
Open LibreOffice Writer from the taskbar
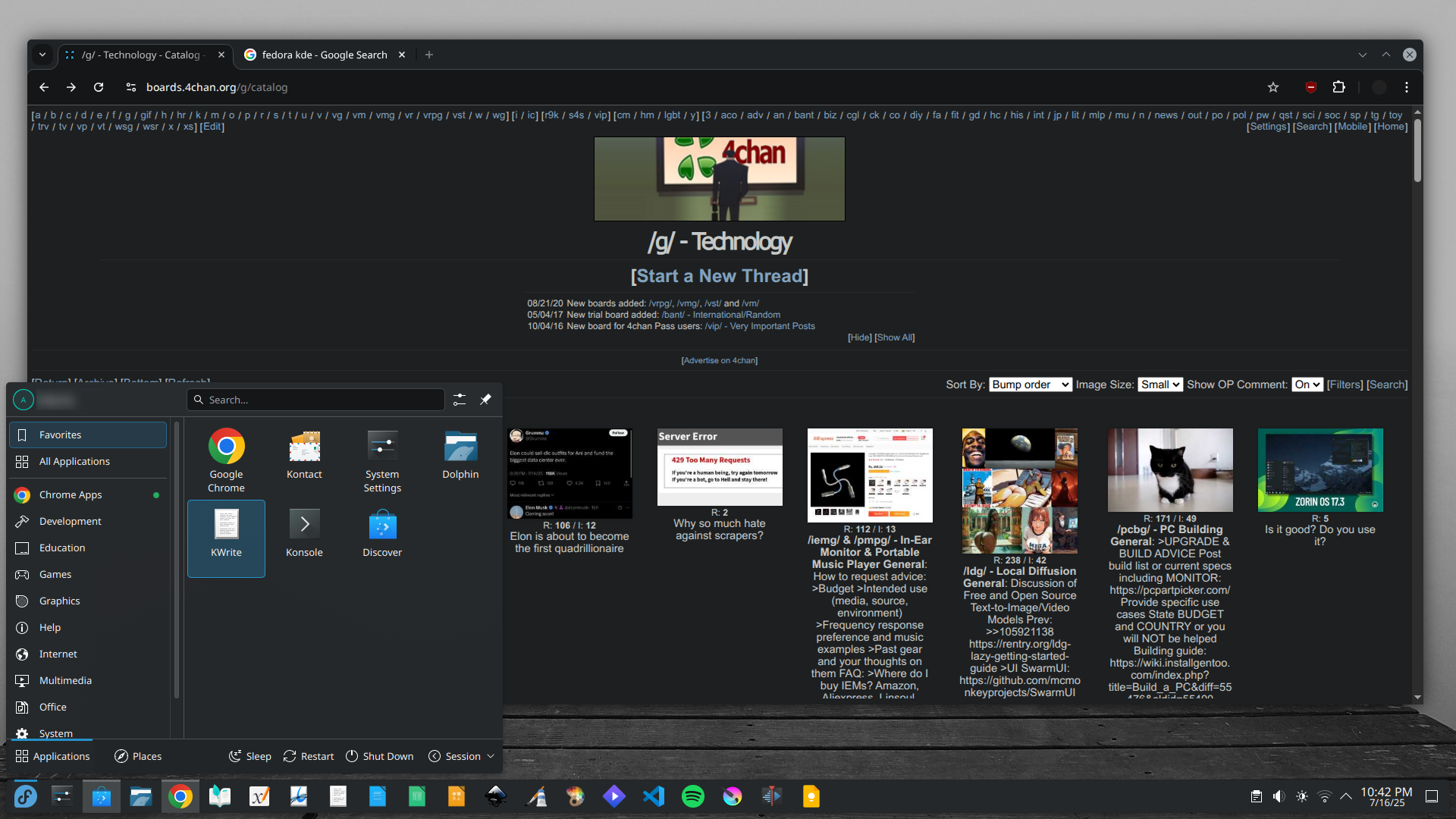click(x=378, y=796)
